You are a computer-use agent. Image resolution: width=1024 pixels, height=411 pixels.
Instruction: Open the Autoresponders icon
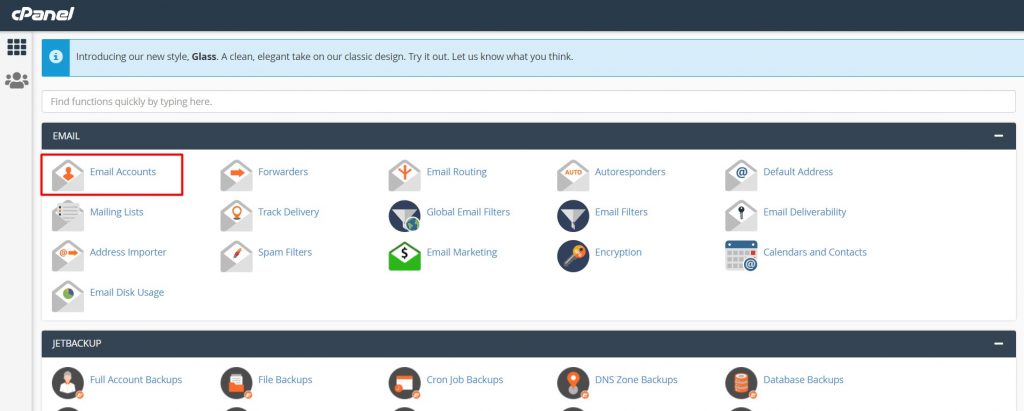click(x=573, y=174)
